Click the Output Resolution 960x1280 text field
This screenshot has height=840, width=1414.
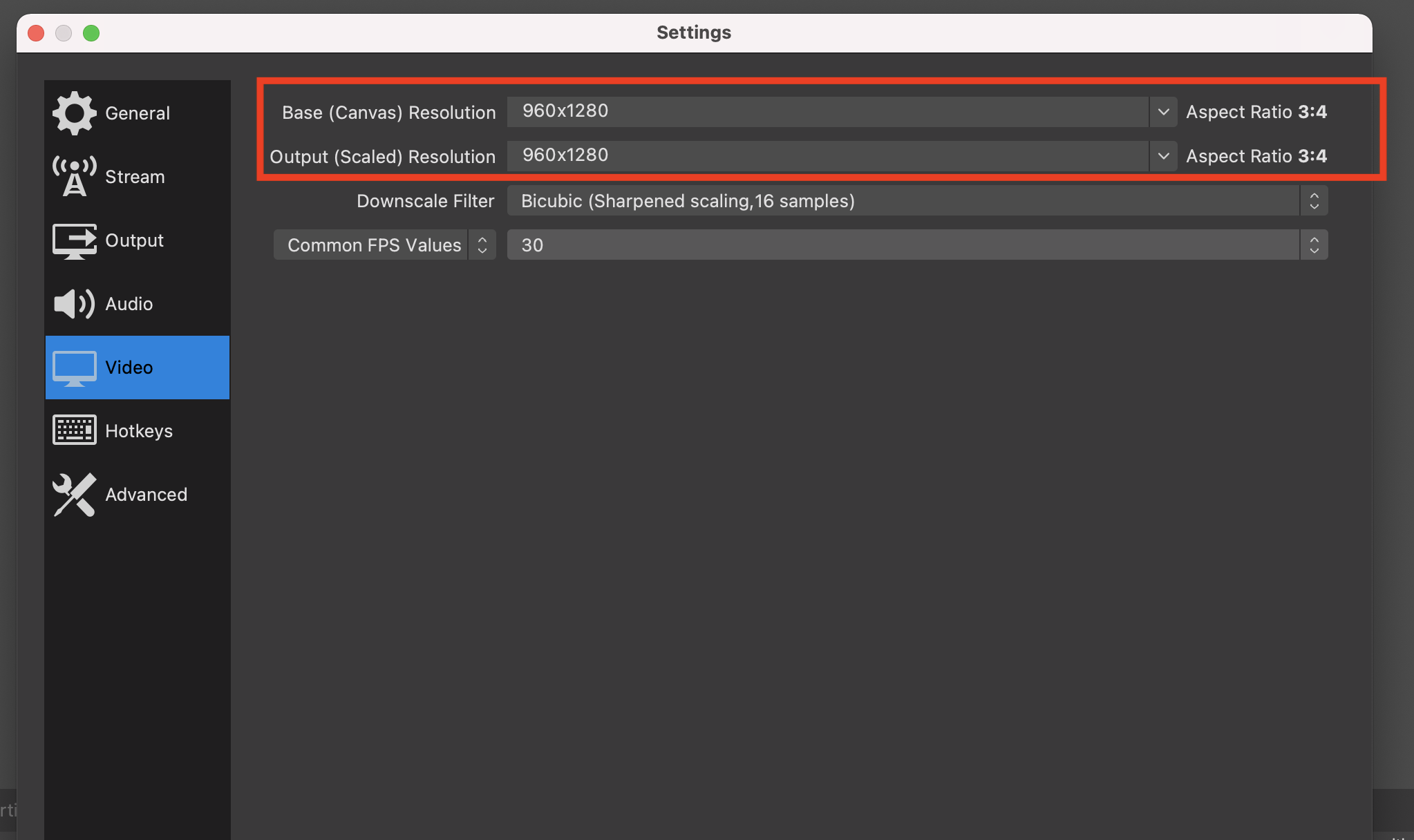(x=827, y=156)
